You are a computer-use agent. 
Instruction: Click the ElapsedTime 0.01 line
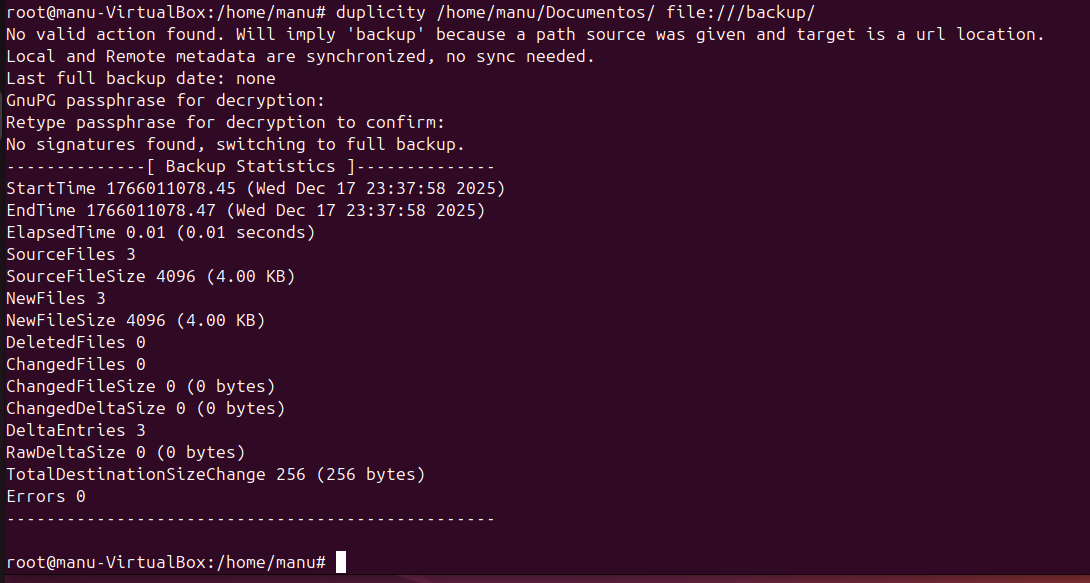[160, 232]
